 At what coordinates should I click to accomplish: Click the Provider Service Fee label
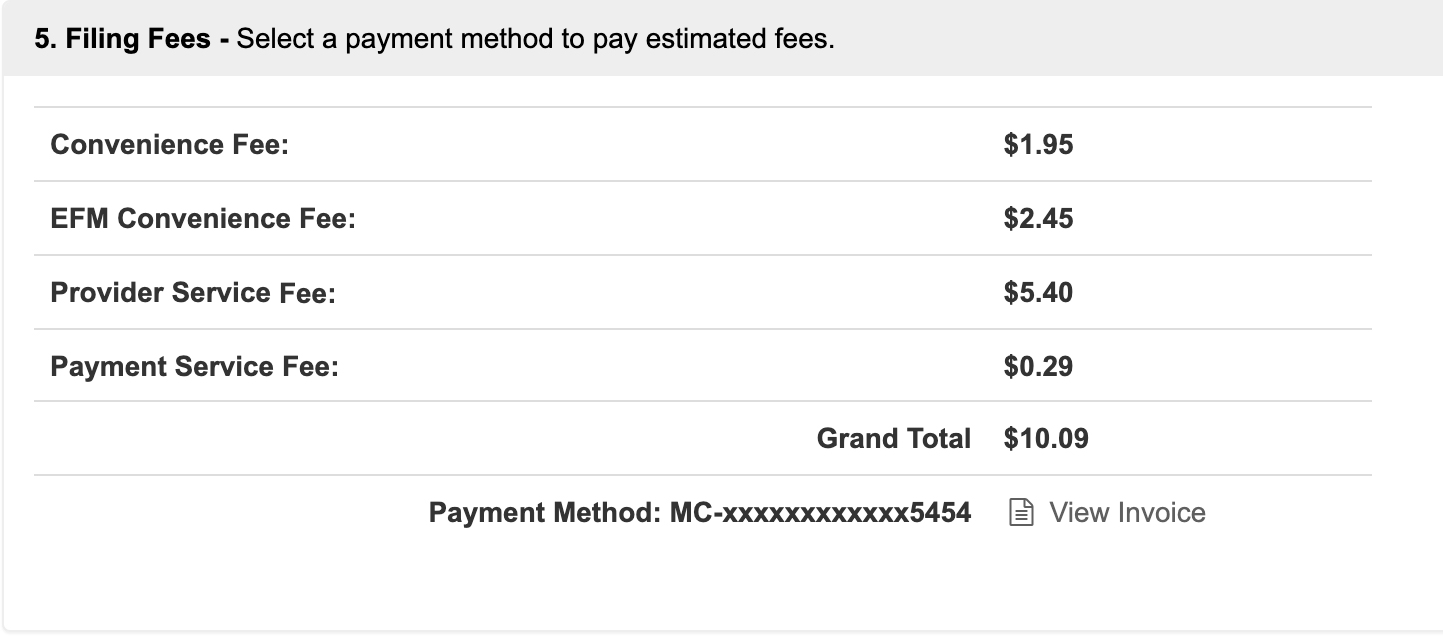tap(192, 293)
